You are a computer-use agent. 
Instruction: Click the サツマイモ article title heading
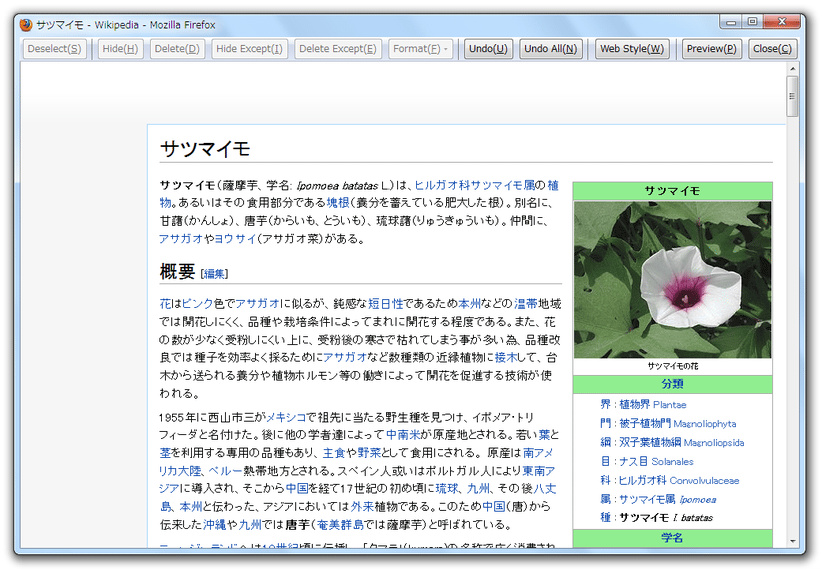205,149
